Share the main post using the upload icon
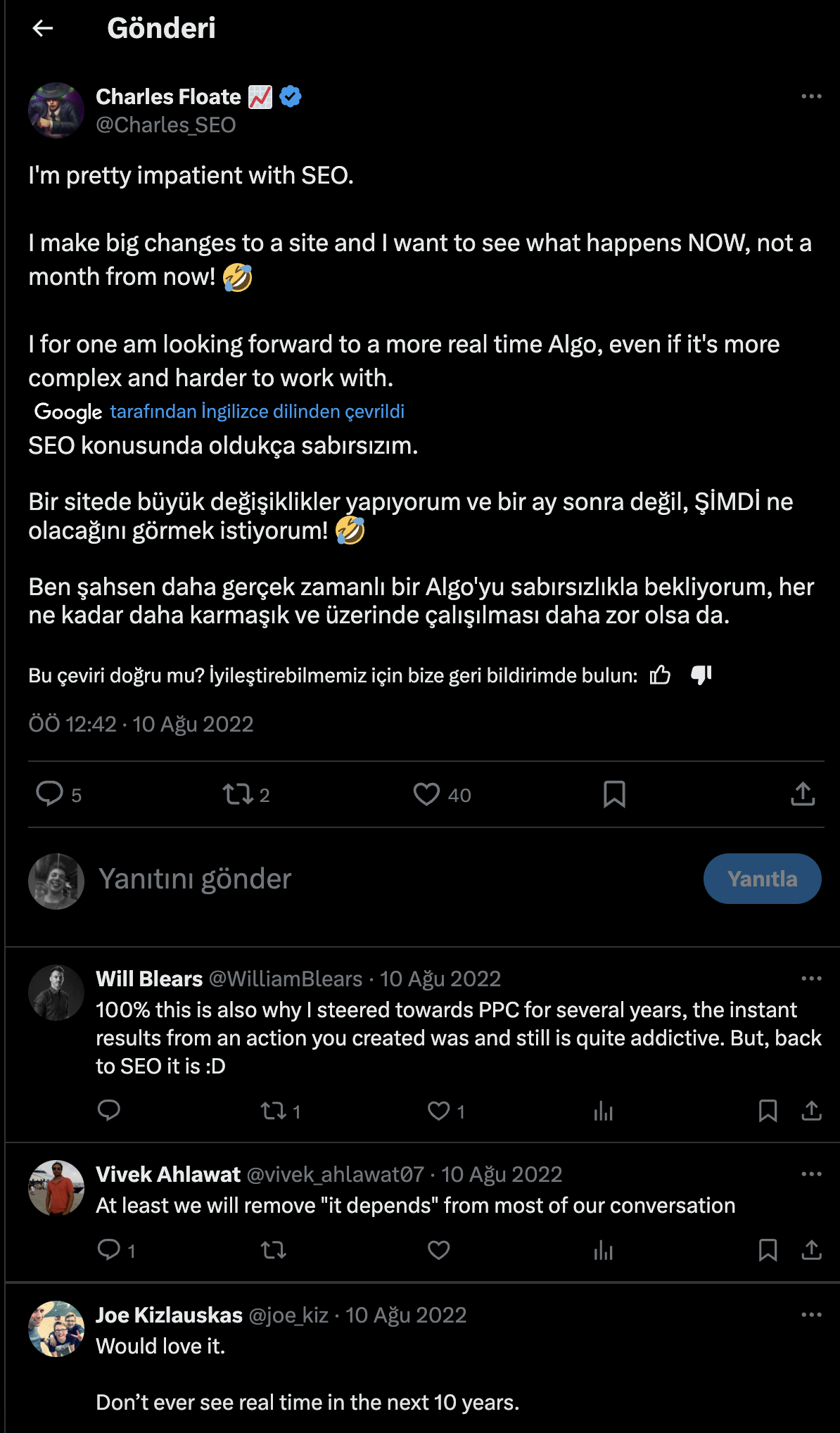Image resolution: width=840 pixels, height=1433 pixels. click(803, 794)
